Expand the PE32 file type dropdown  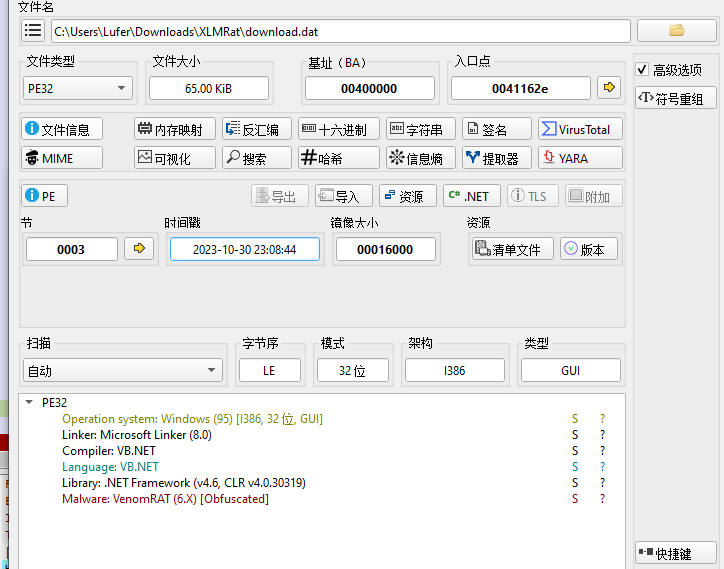pos(79,88)
